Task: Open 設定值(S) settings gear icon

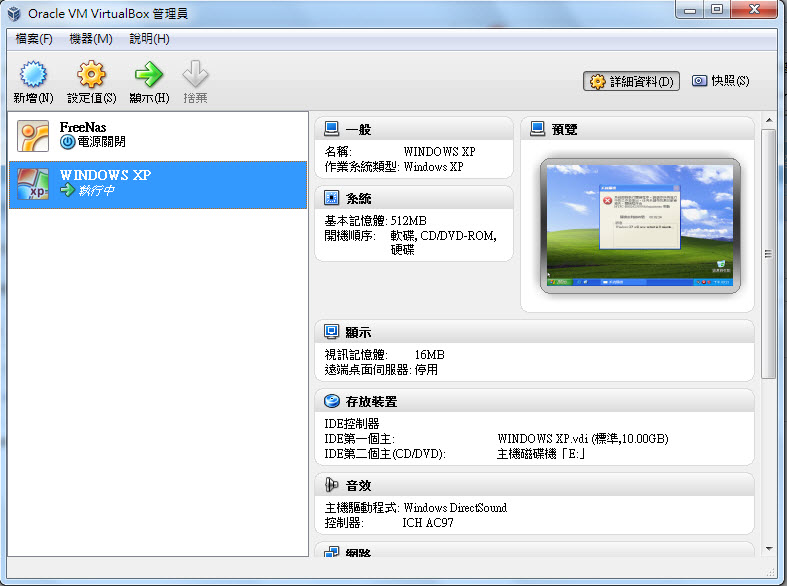Action: click(91, 74)
